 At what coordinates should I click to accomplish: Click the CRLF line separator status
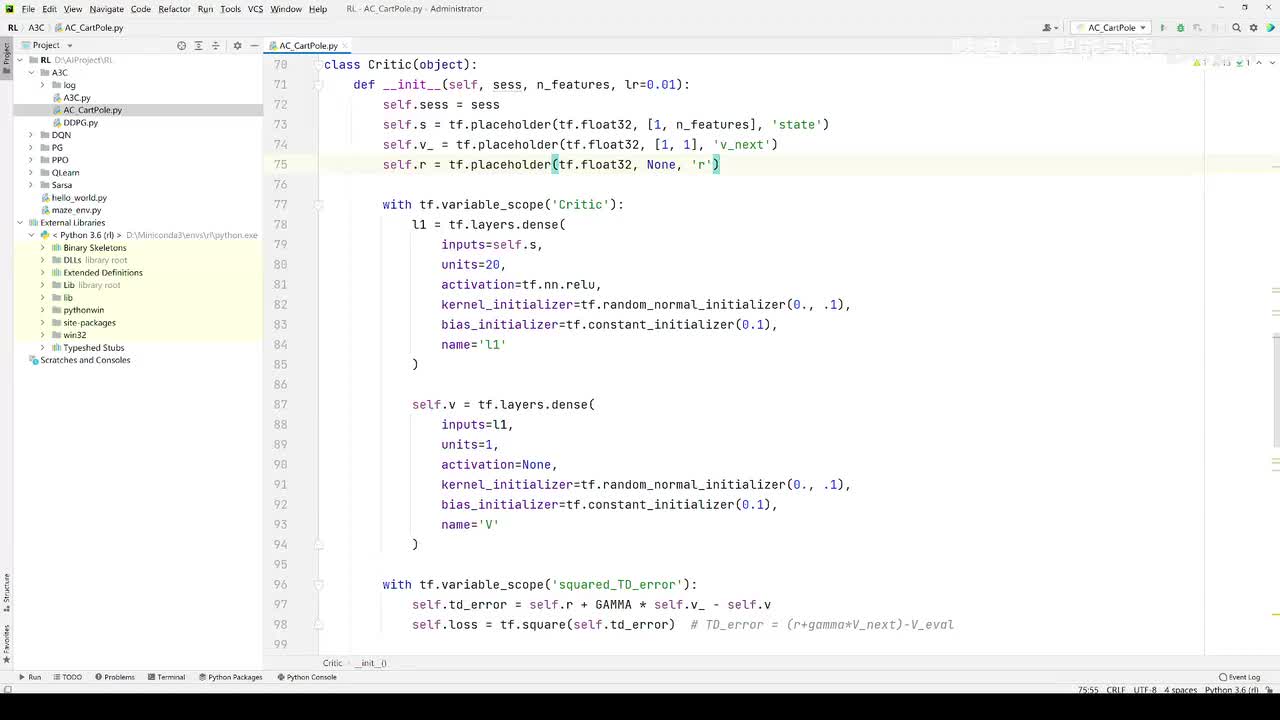[1116, 690]
